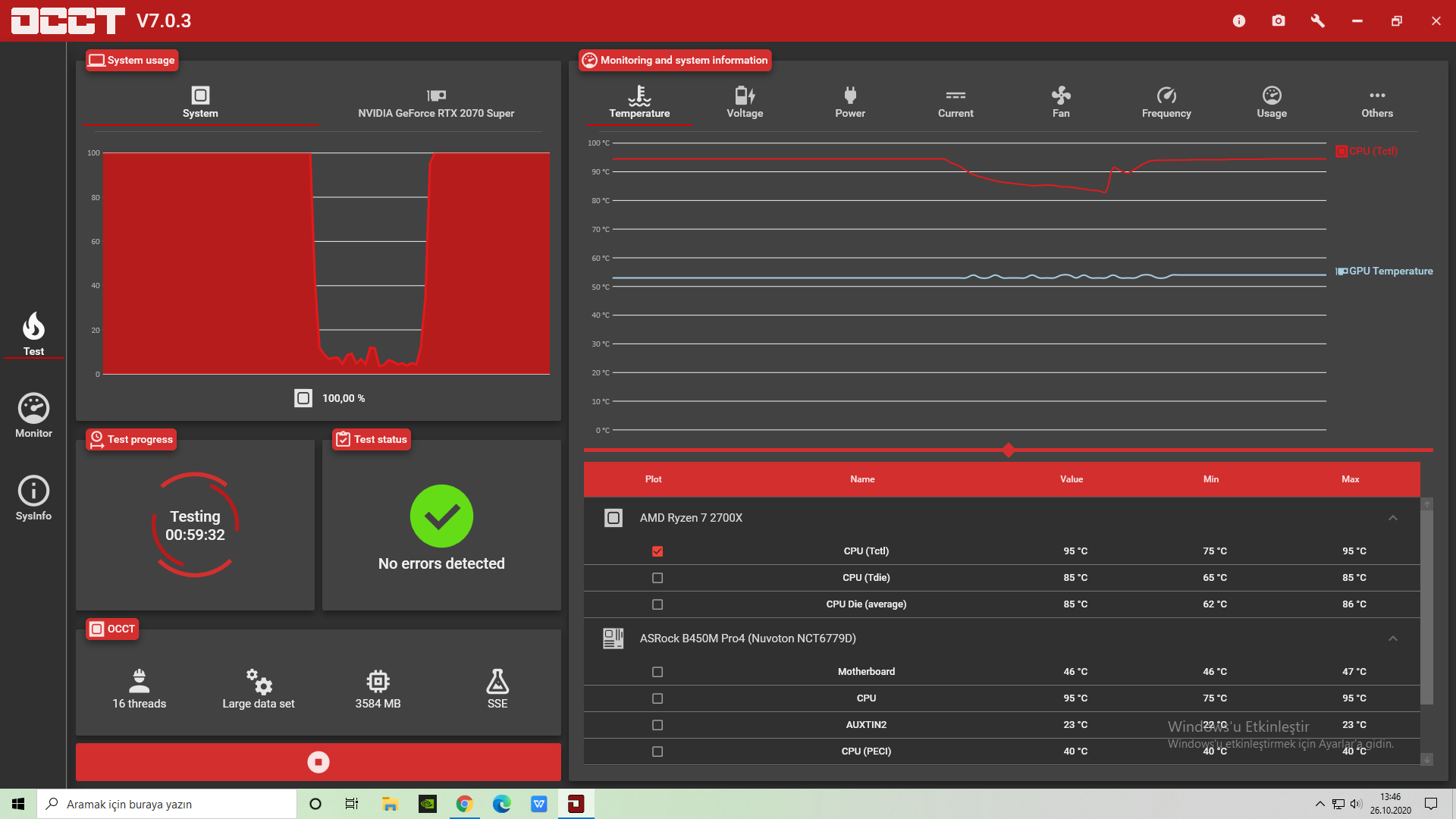This screenshot has width=1456, height=819.
Task: Click the AMD Ryzen 7 2700X CPU icon
Action: pos(613,518)
